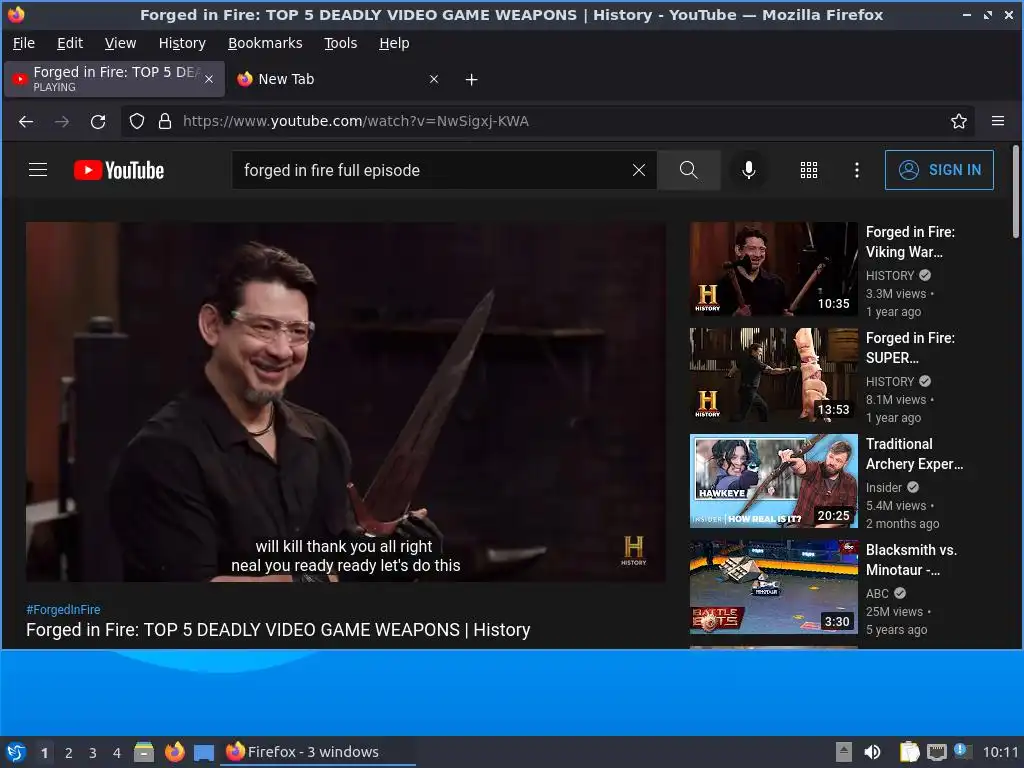Click the show desktop taskbar icon
Screen dimensions: 1024x768
point(204,753)
